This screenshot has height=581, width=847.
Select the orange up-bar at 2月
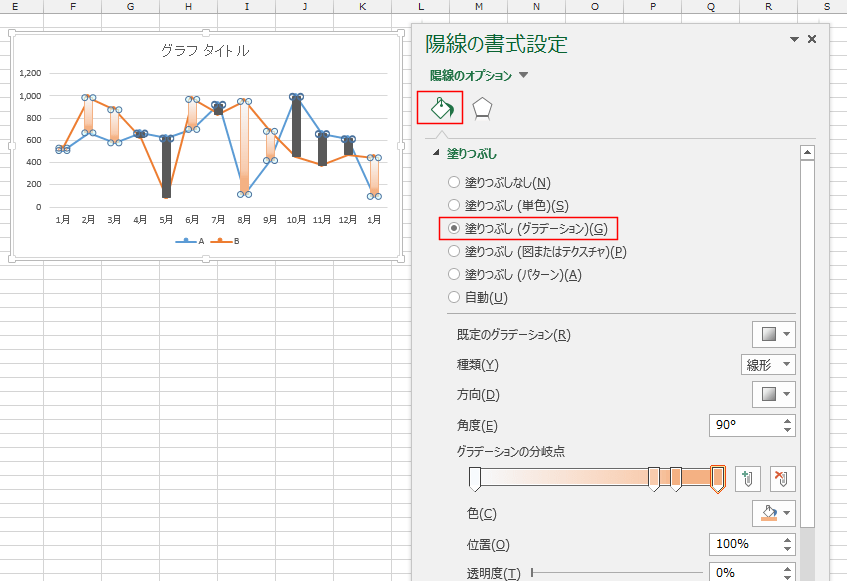(x=89, y=115)
